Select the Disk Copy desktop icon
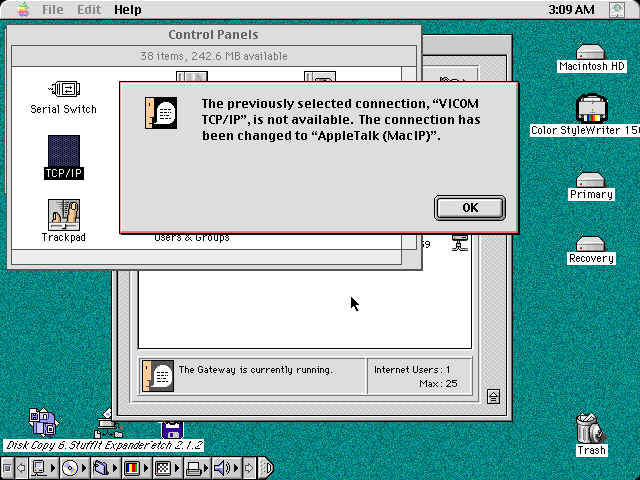640x480 pixels. point(44,422)
